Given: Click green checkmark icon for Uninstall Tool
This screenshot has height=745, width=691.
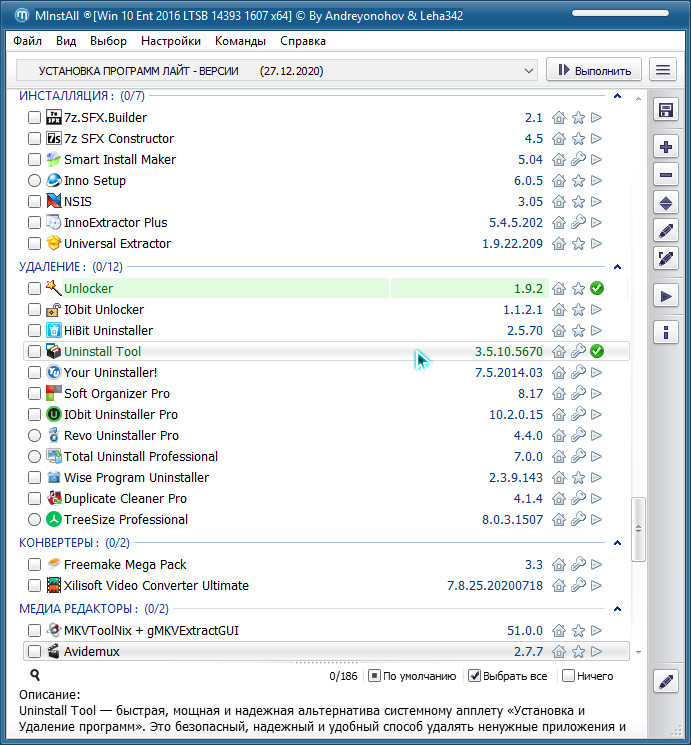Looking at the screenshot, I should tap(596, 352).
